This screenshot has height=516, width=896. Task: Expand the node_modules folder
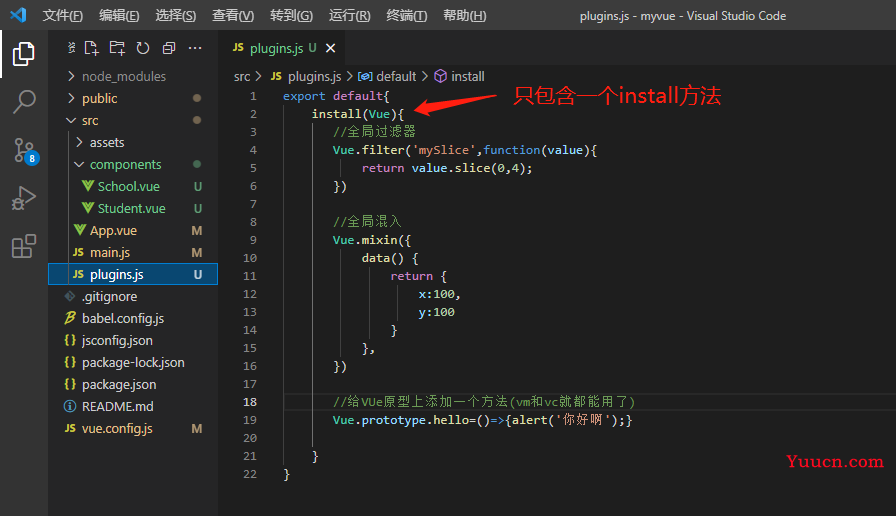coord(71,76)
